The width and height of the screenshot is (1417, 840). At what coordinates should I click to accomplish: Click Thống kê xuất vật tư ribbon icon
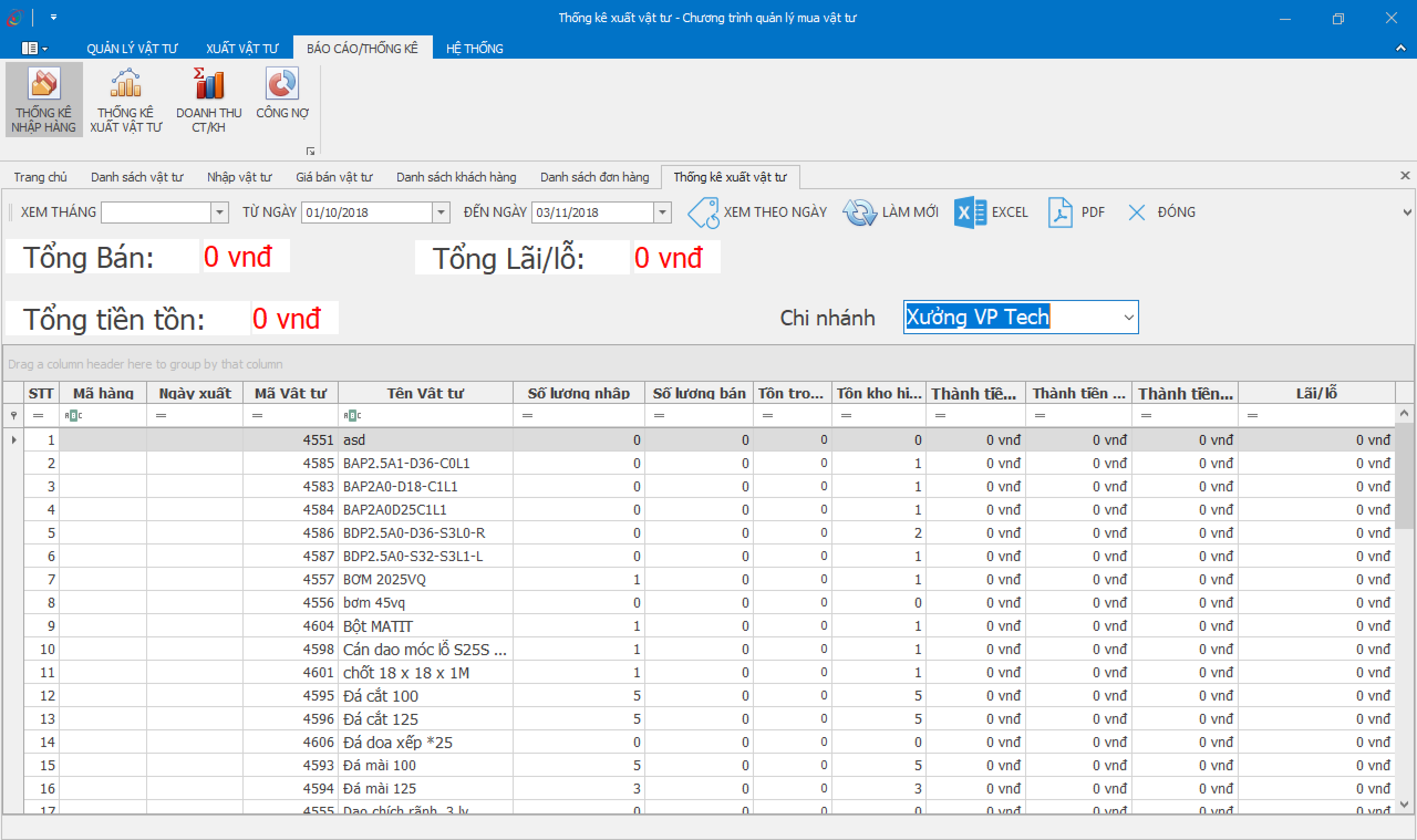click(126, 84)
